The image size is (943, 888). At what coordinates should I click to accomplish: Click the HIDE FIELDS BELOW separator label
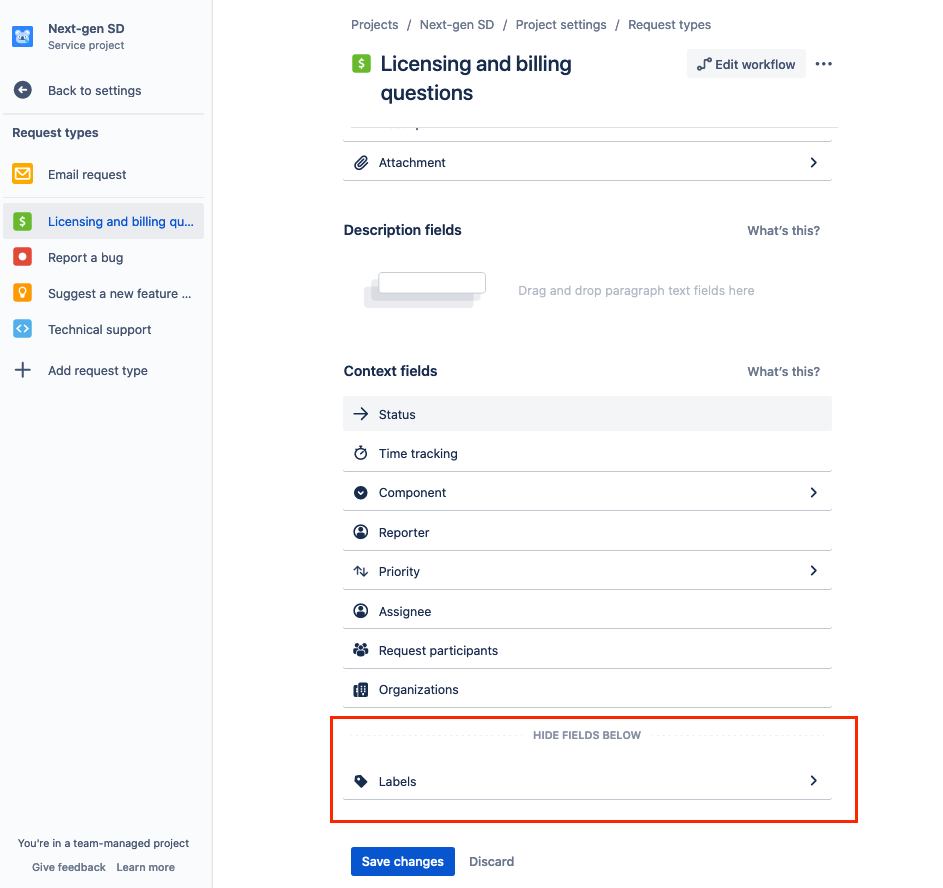(x=587, y=735)
